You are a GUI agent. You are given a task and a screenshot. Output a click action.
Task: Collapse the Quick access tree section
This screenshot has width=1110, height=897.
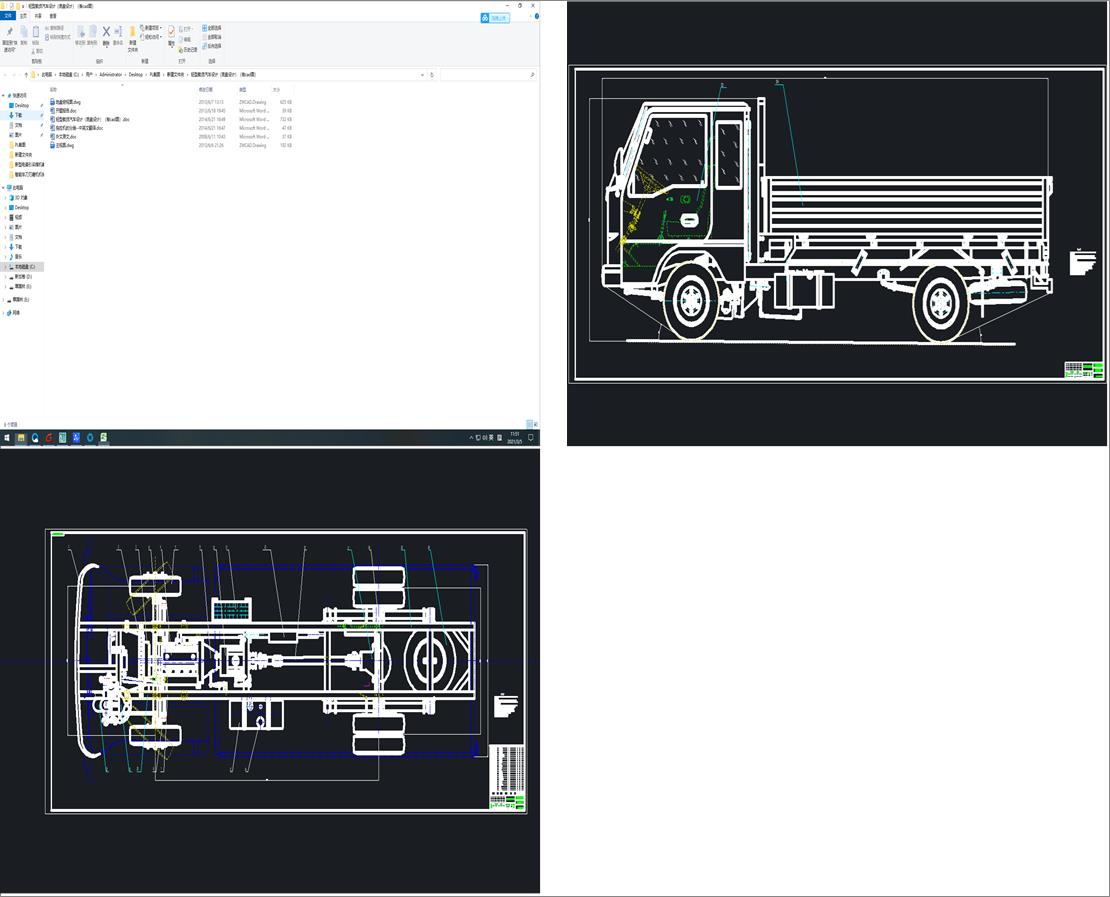coord(4,96)
